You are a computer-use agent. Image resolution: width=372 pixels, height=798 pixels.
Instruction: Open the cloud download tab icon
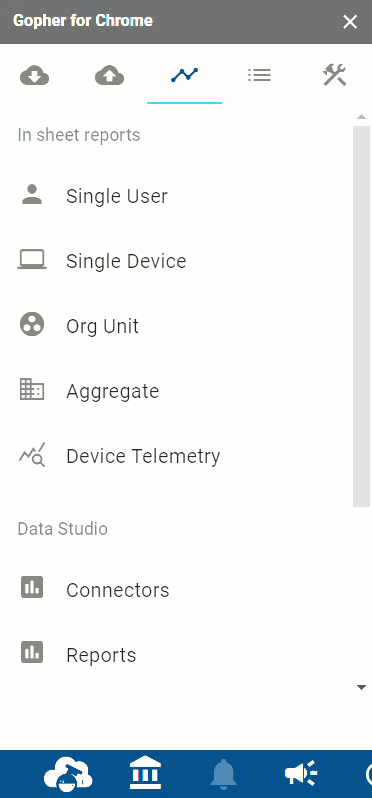[34, 76]
